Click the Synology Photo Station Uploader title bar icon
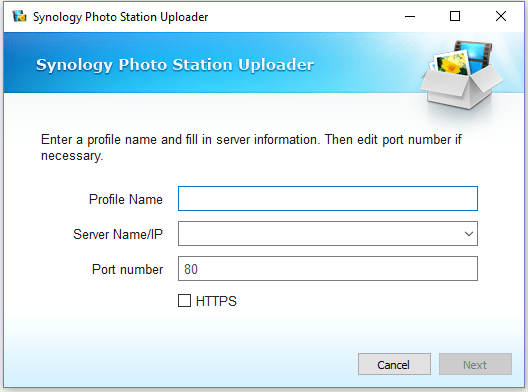The width and height of the screenshot is (528, 392). 19,16
